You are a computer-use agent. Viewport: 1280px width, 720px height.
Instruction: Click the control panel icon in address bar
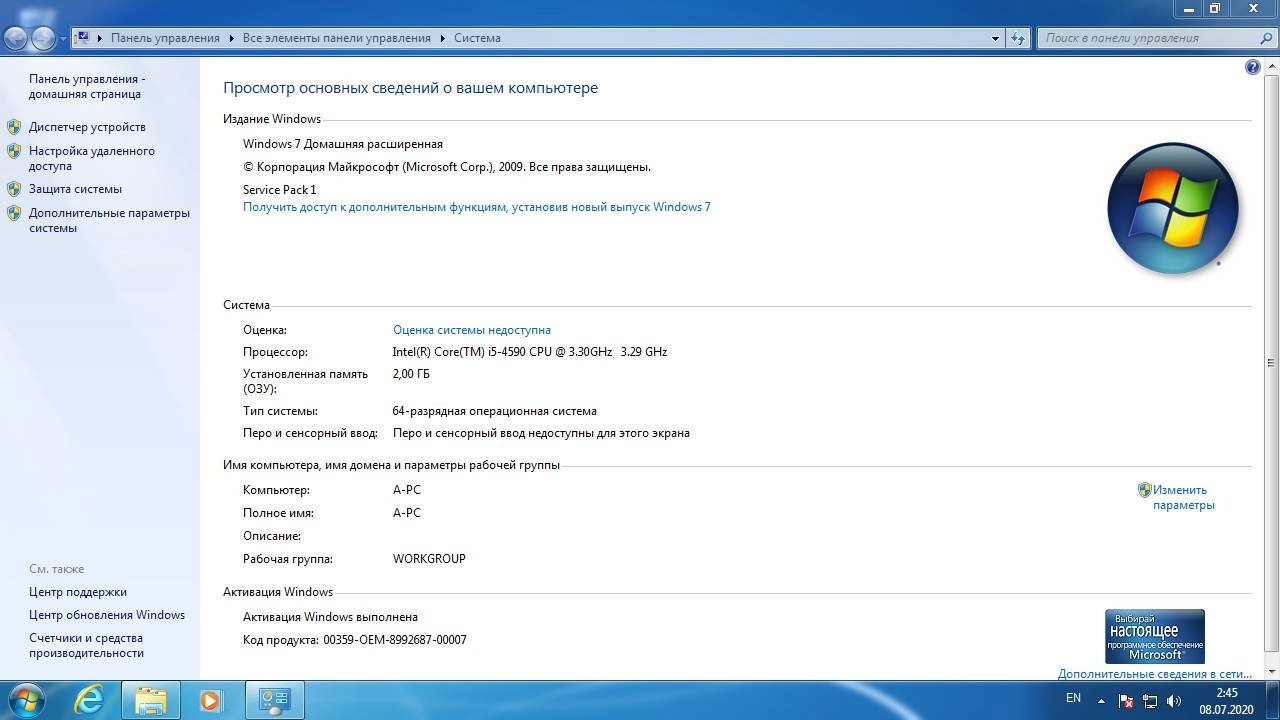click(x=83, y=38)
